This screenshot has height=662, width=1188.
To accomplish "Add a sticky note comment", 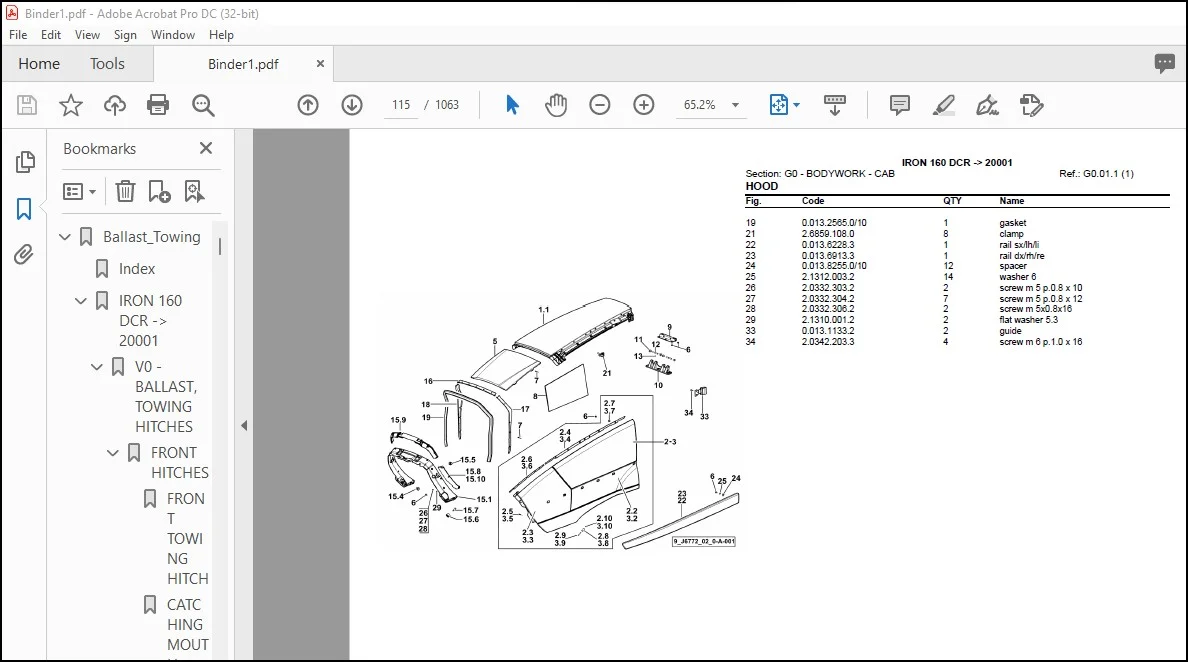I will (x=899, y=105).
